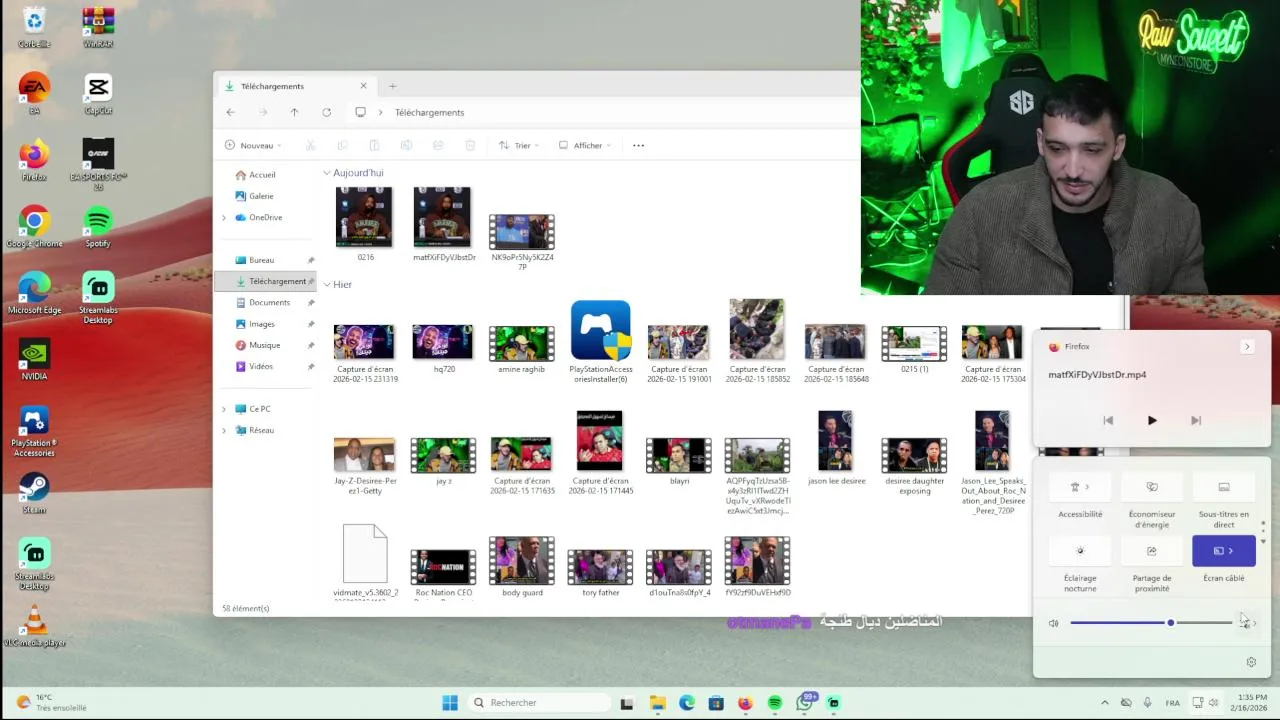
Task: Toggle Sous-titres en direct quick setting
Action: click(x=1224, y=487)
